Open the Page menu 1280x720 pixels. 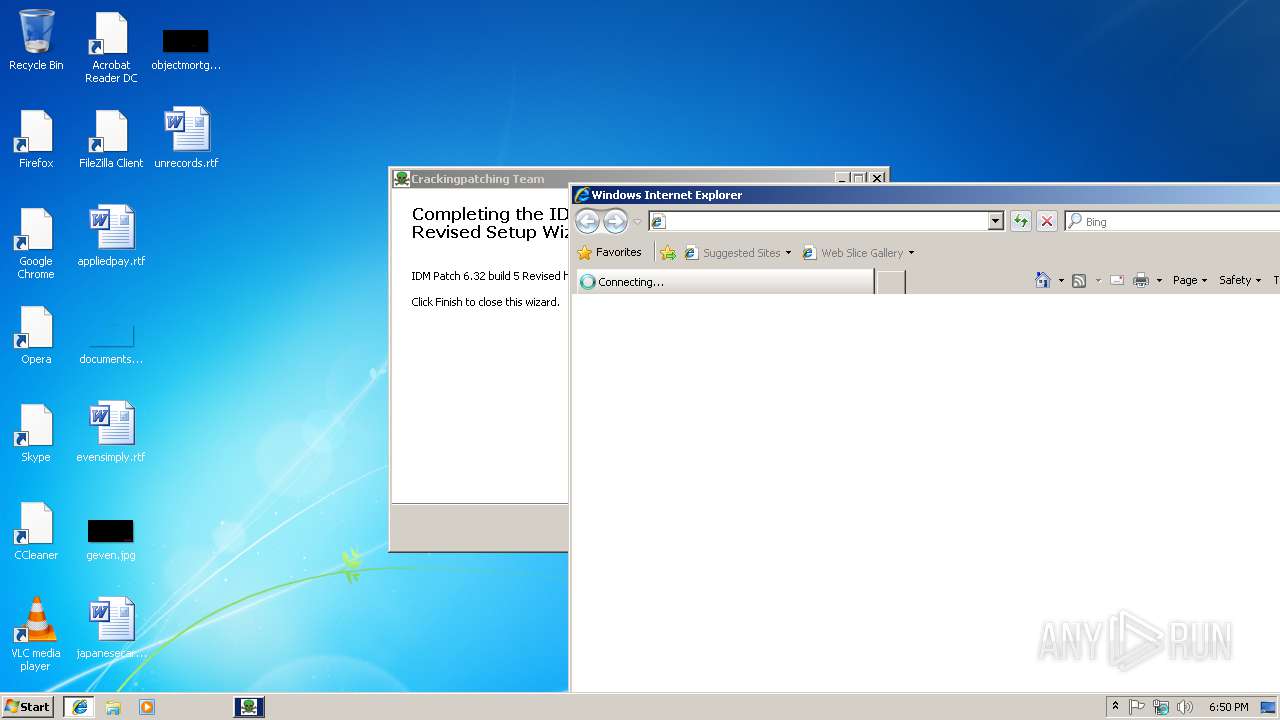(1190, 280)
